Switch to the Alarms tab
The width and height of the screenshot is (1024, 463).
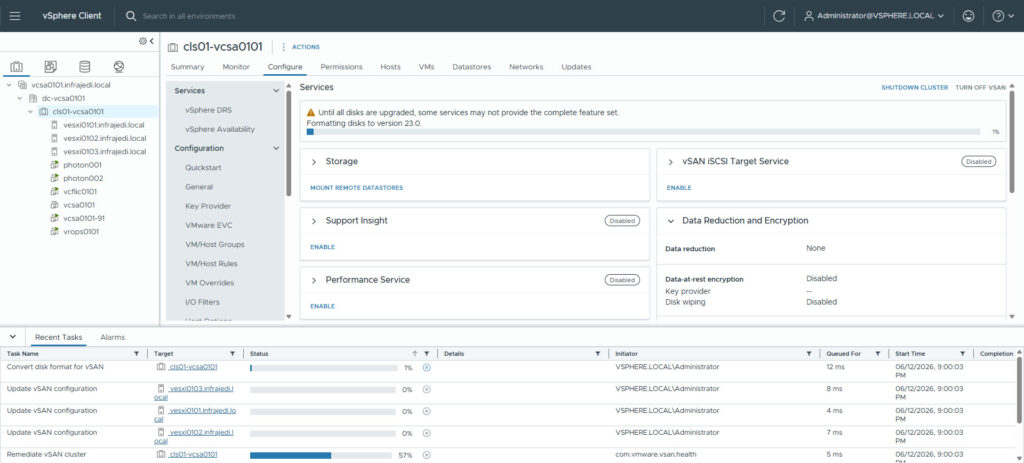click(112, 337)
